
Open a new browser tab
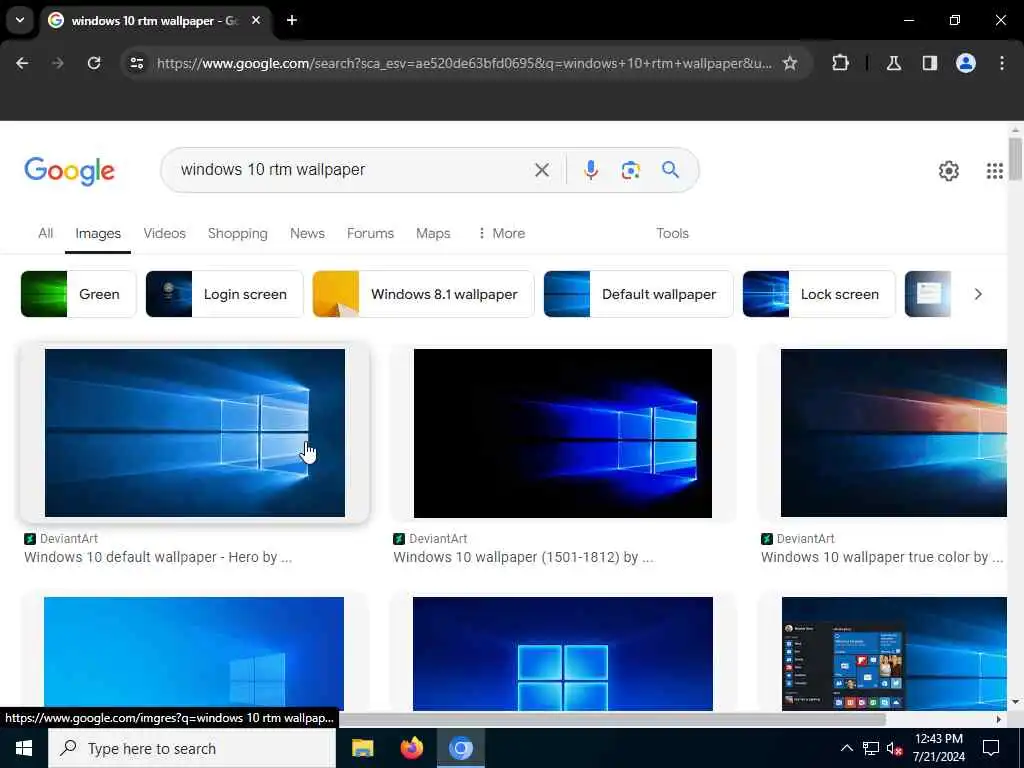[x=292, y=20]
